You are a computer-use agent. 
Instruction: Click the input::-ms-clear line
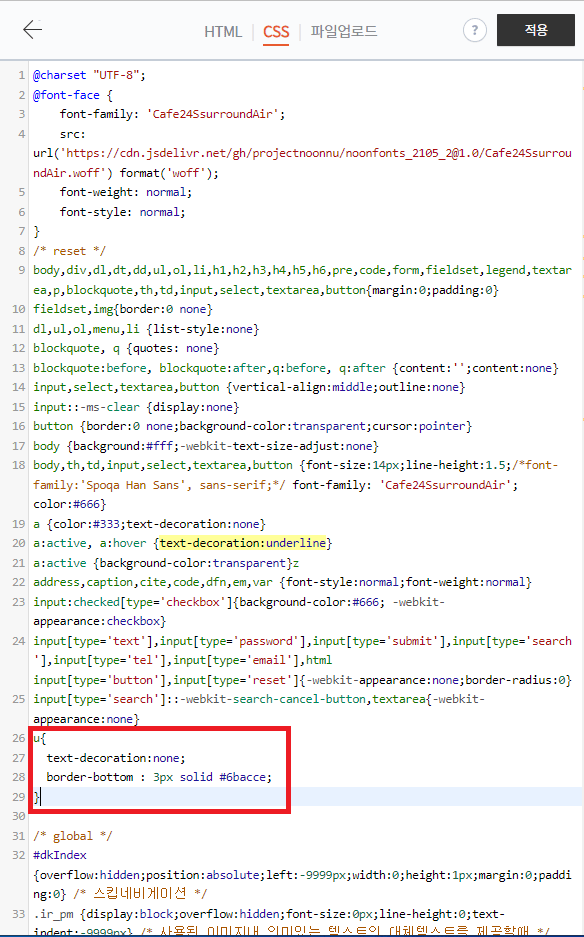tap(136, 407)
